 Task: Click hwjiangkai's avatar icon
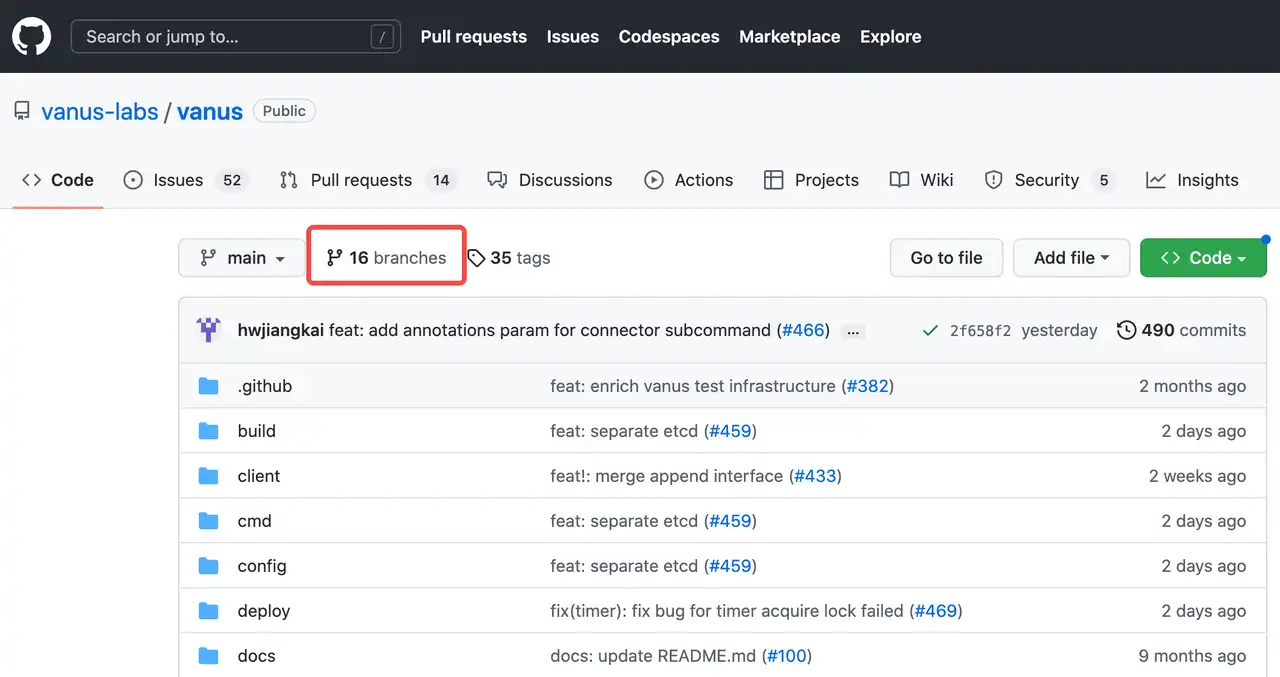point(209,330)
